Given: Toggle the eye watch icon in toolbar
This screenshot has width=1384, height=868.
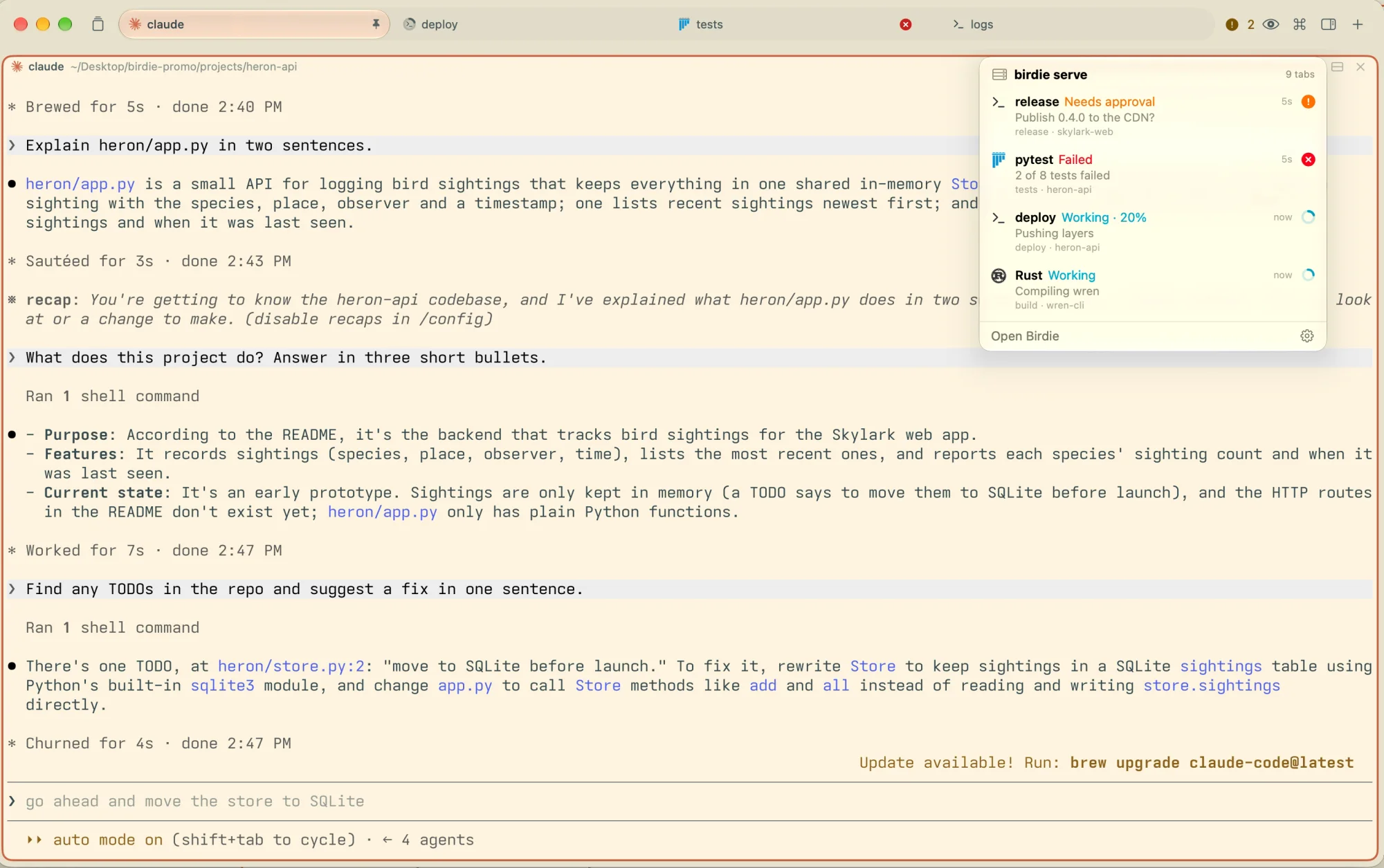Looking at the screenshot, I should point(1271,24).
